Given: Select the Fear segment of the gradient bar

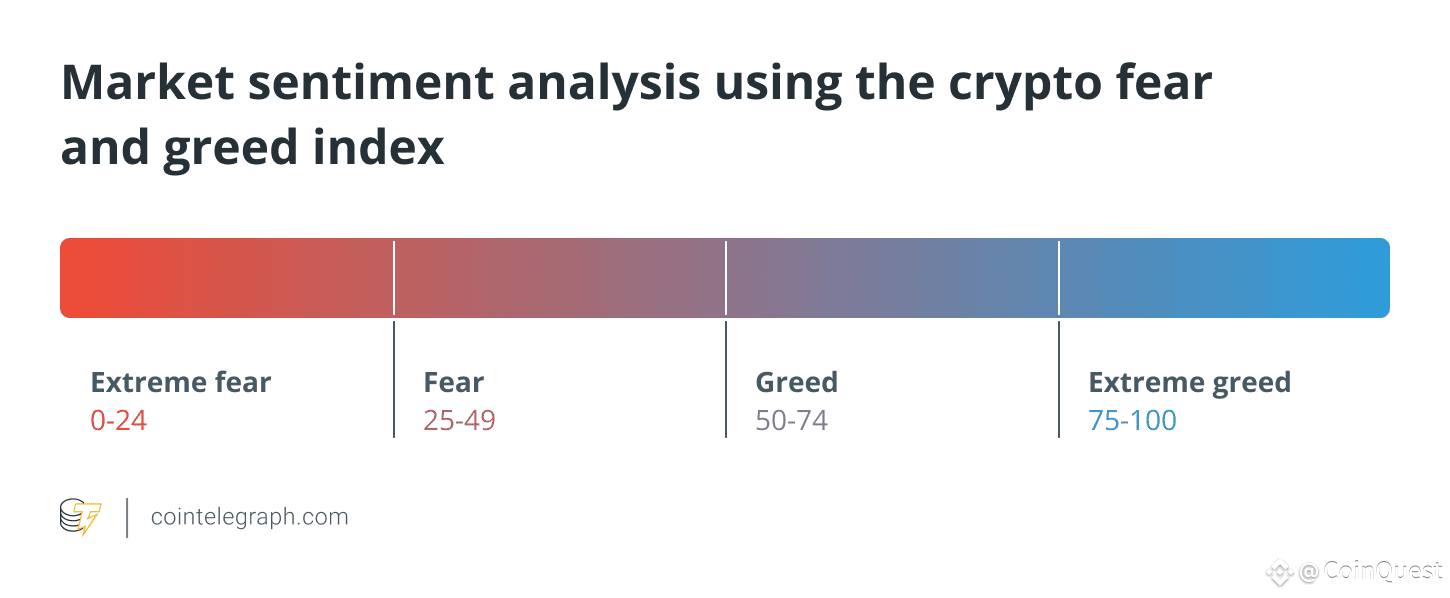Looking at the screenshot, I should (560, 278).
